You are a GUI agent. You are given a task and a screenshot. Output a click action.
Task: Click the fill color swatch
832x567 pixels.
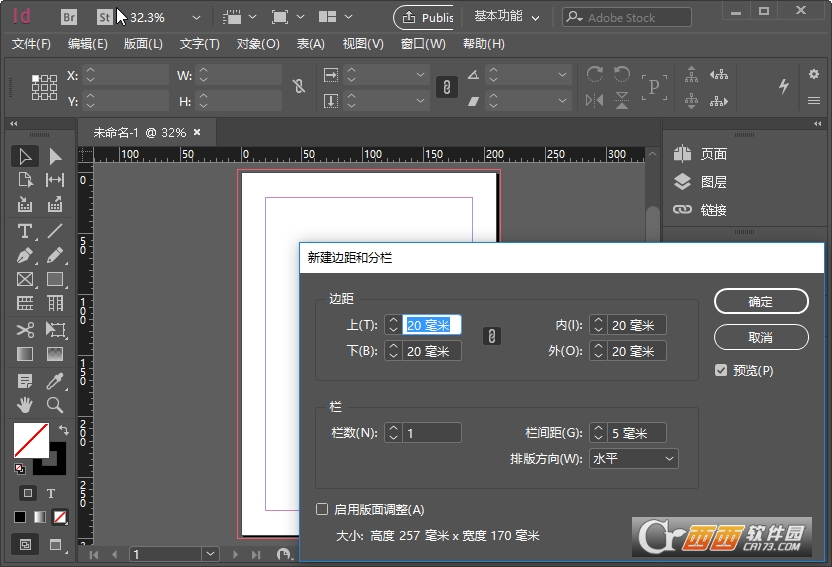coord(31,440)
